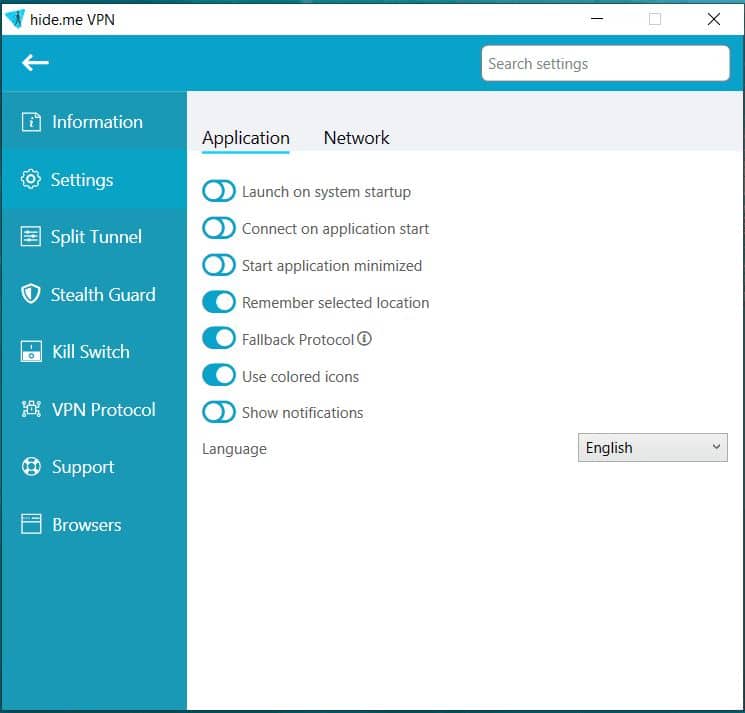This screenshot has width=745, height=713.
Task: Click the Information page icon in sidebar
Action: 31,122
